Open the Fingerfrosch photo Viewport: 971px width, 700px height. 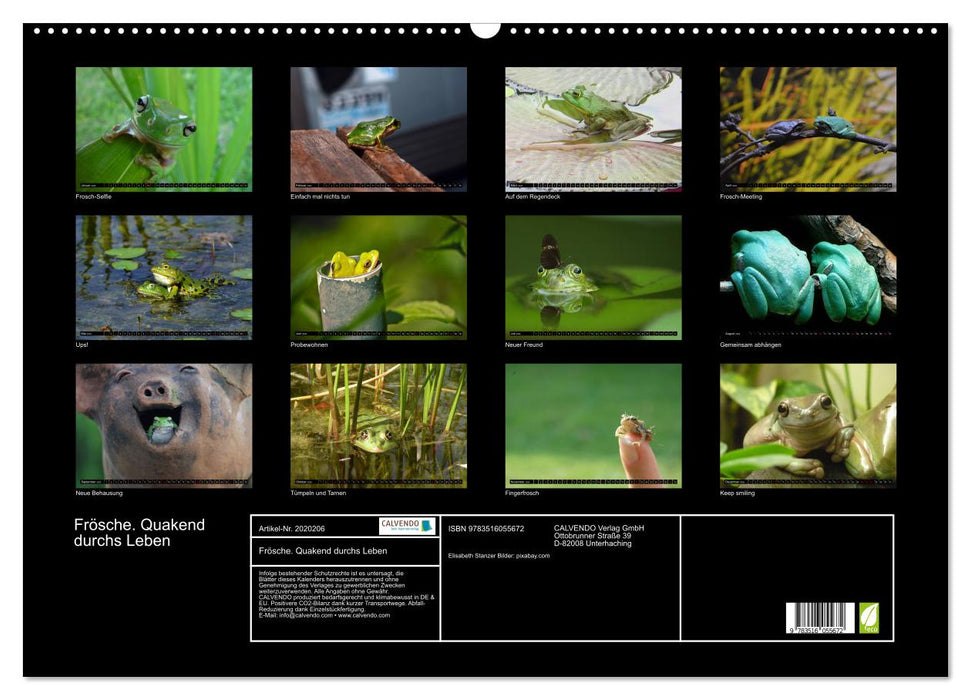(x=593, y=425)
